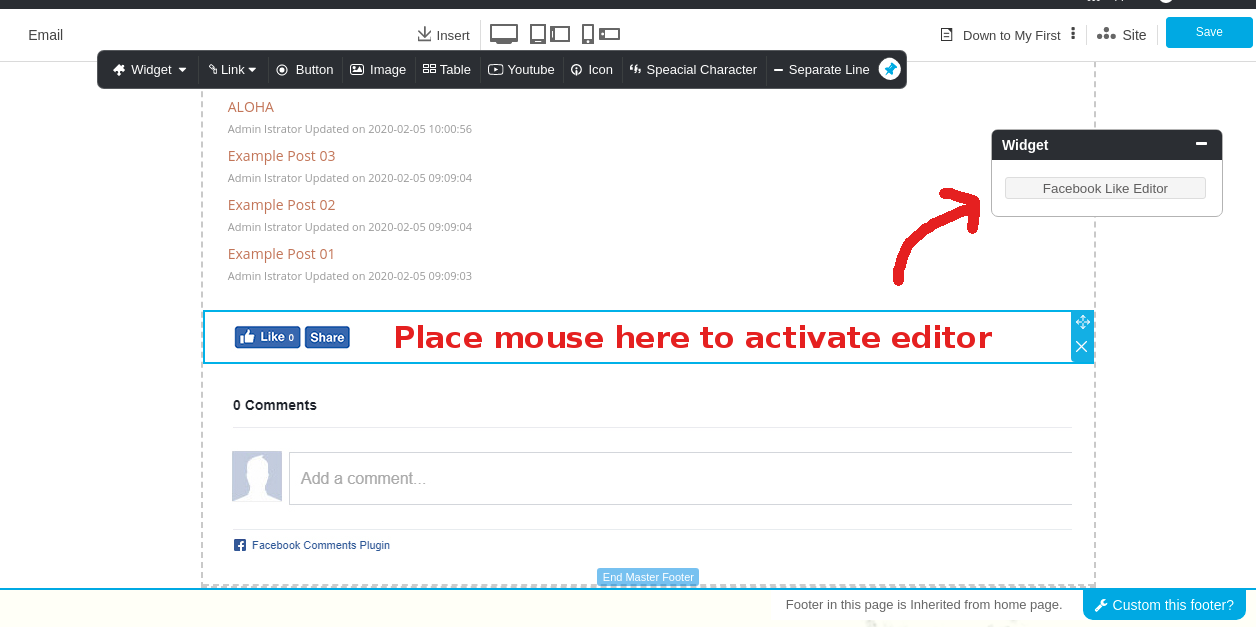Switch to desktop preview mode
The image size is (1256, 627).
tap(504, 34)
